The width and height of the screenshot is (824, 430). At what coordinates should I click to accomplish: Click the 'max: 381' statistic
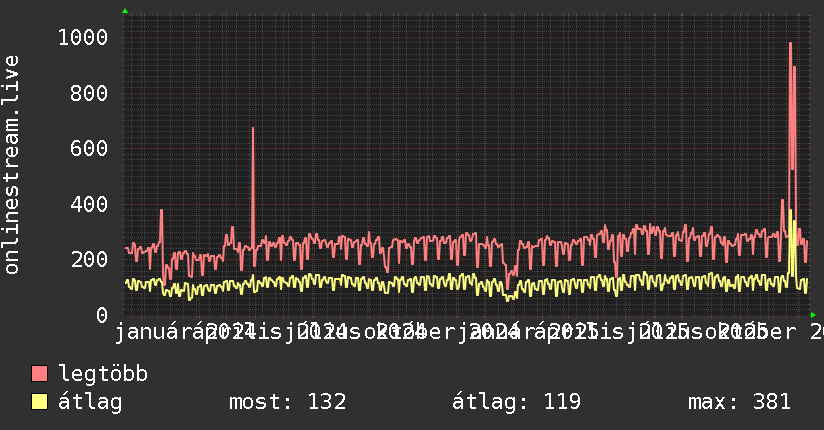[739, 402]
